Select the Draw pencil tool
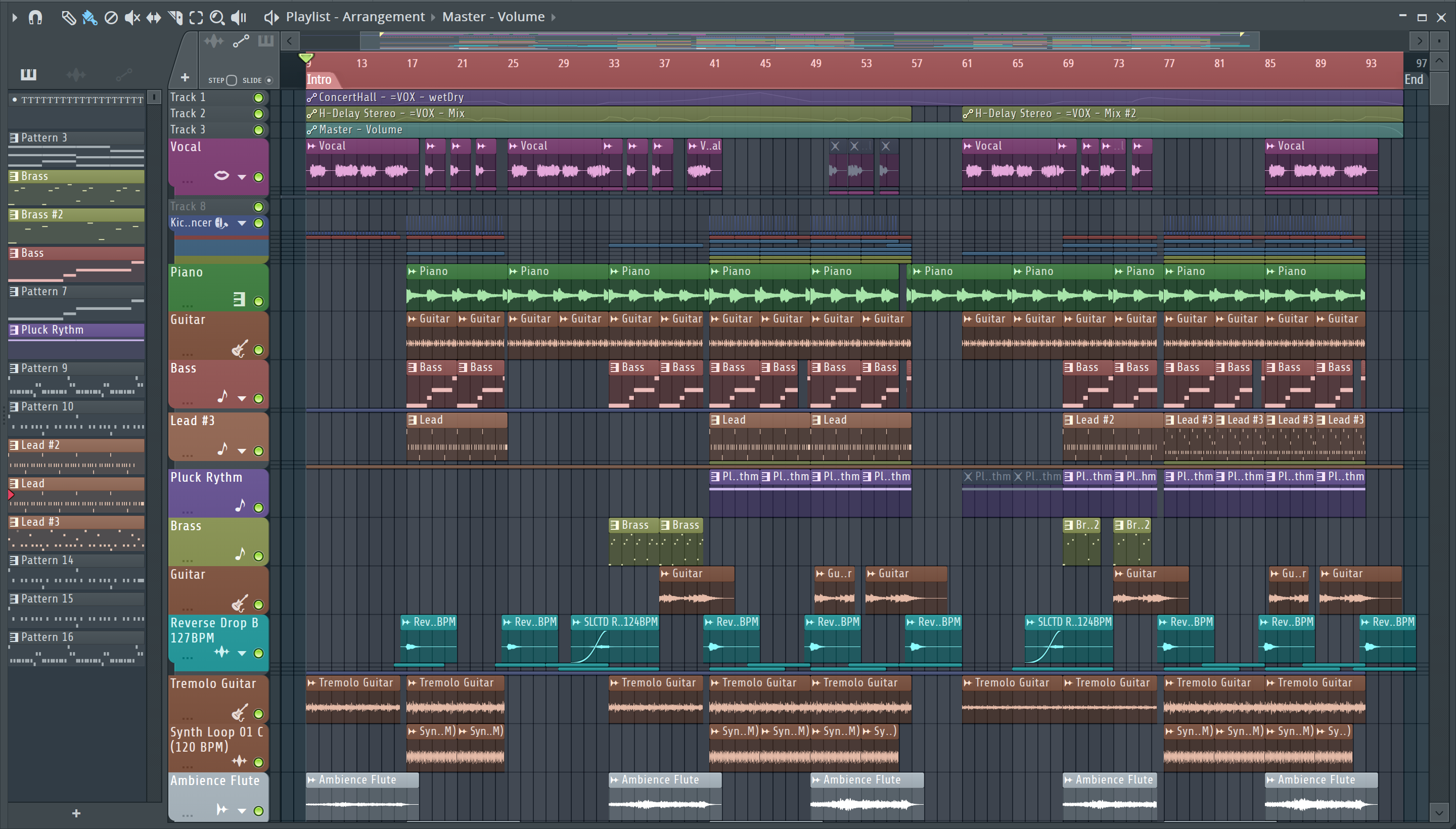This screenshot has width=1456, height=829. (68, 18)
